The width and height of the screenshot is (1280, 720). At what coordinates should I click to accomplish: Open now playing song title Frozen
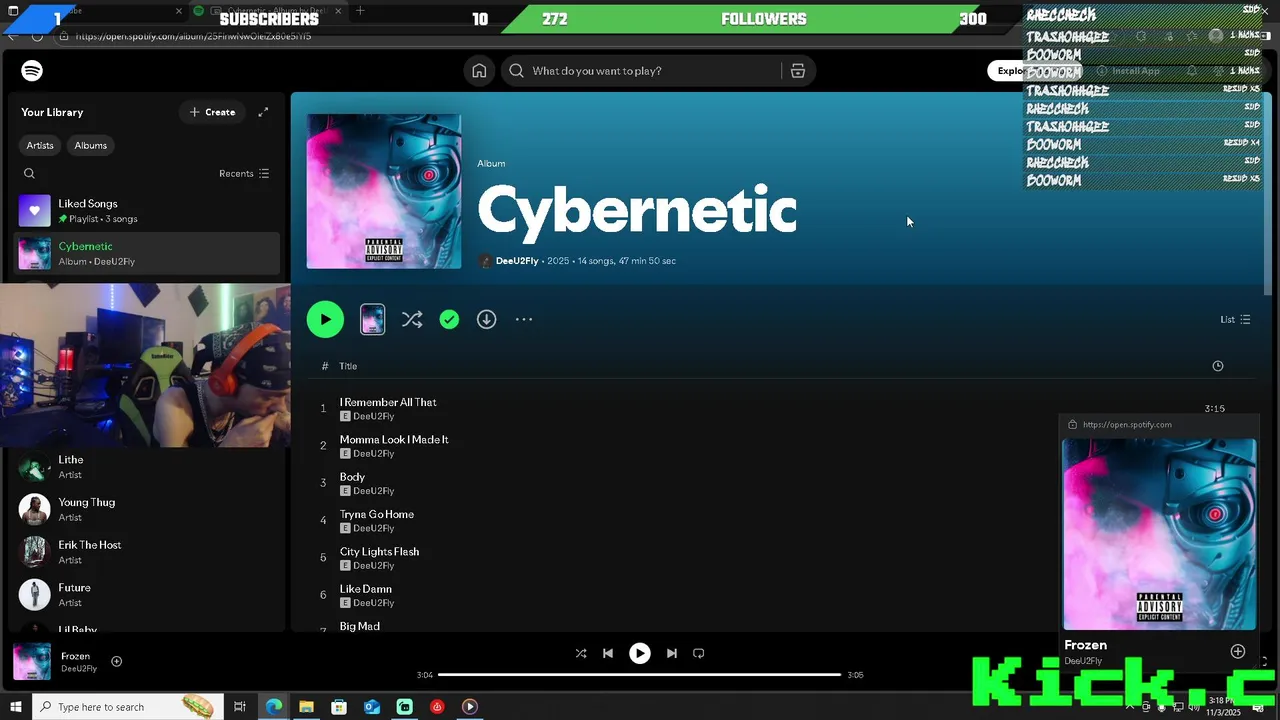(75, 656)
